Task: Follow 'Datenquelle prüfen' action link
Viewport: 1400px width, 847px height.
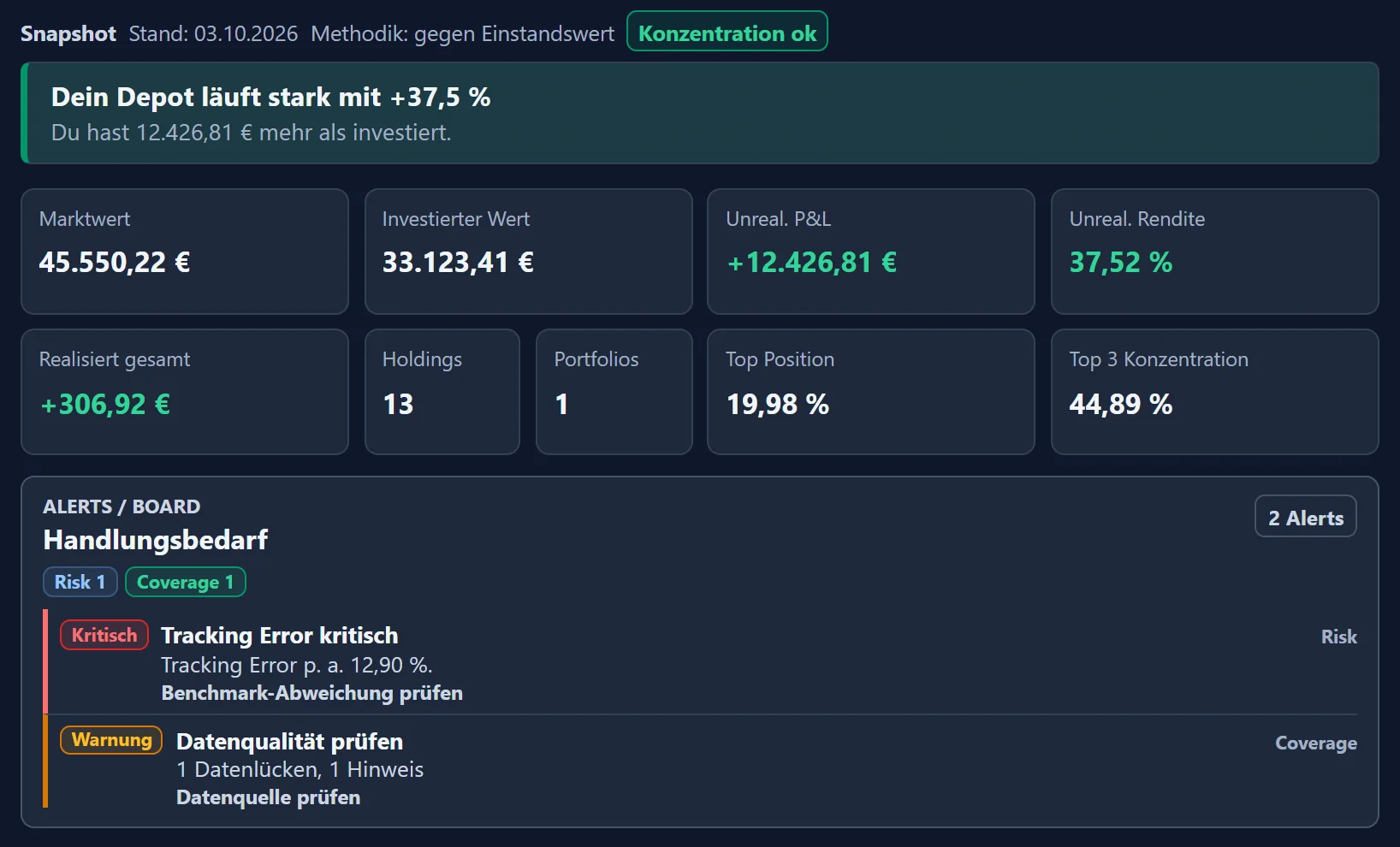Action: point(268,797)
